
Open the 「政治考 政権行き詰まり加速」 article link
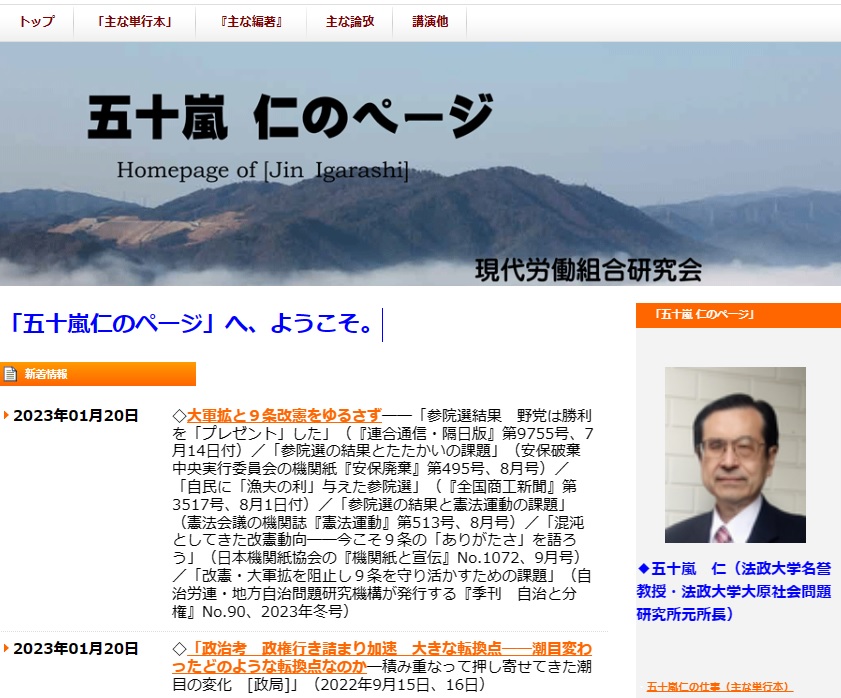point(381,657)
